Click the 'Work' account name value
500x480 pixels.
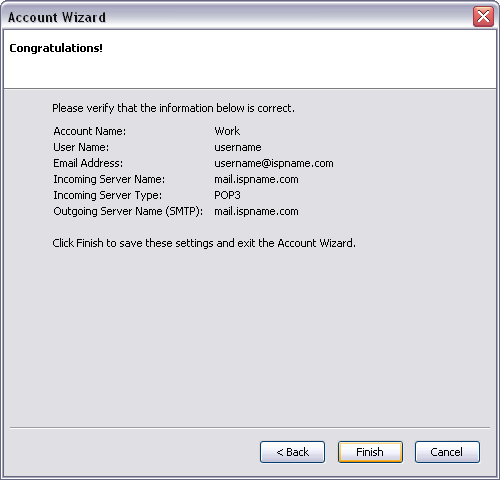click(x=227, y=131)
